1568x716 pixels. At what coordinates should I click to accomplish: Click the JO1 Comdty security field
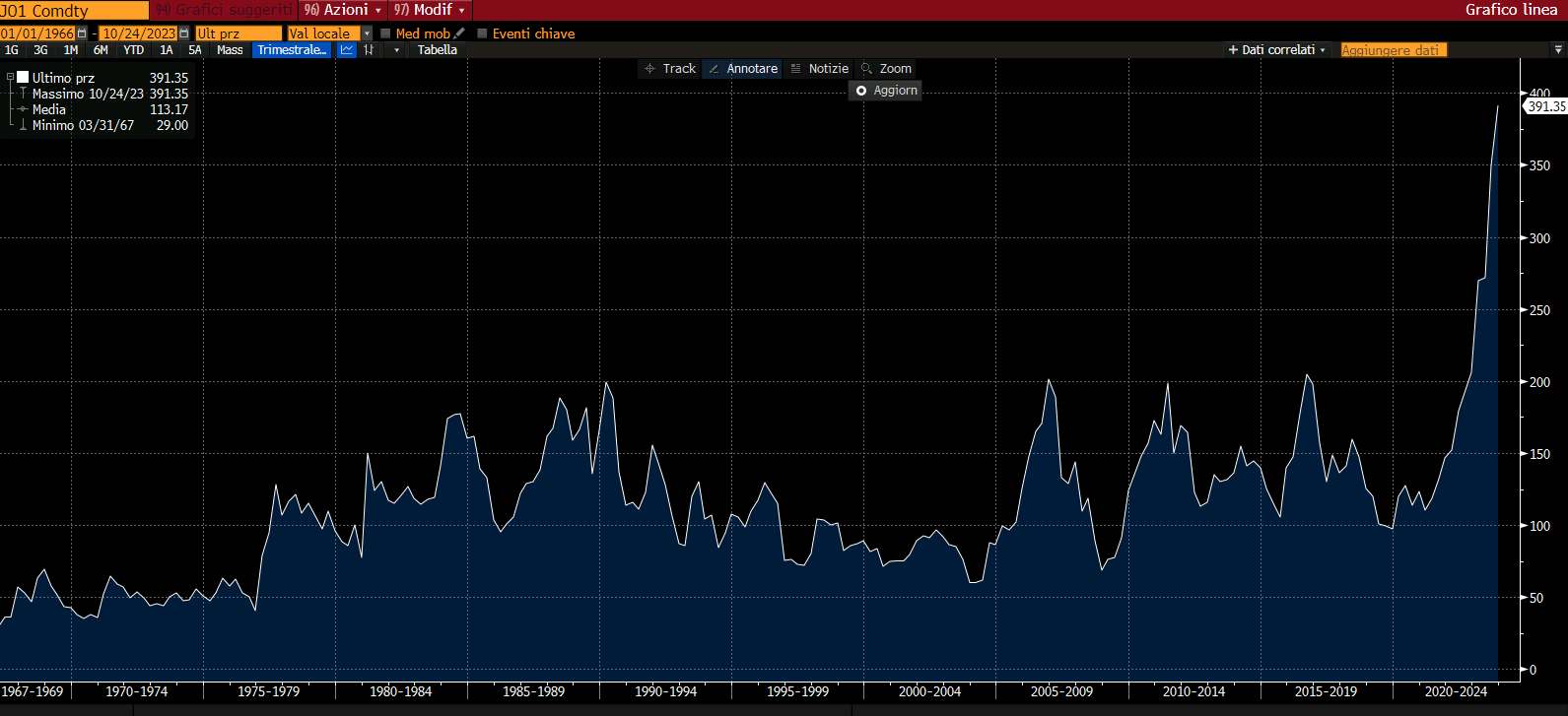coord(74,10)
